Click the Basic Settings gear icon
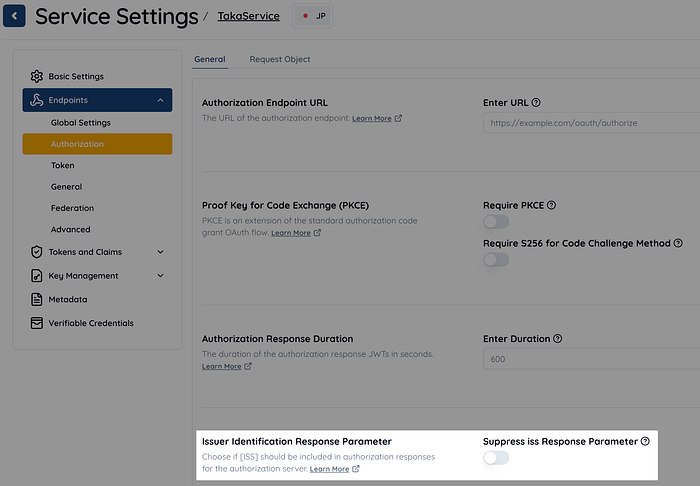 click(x=37, y=76)
